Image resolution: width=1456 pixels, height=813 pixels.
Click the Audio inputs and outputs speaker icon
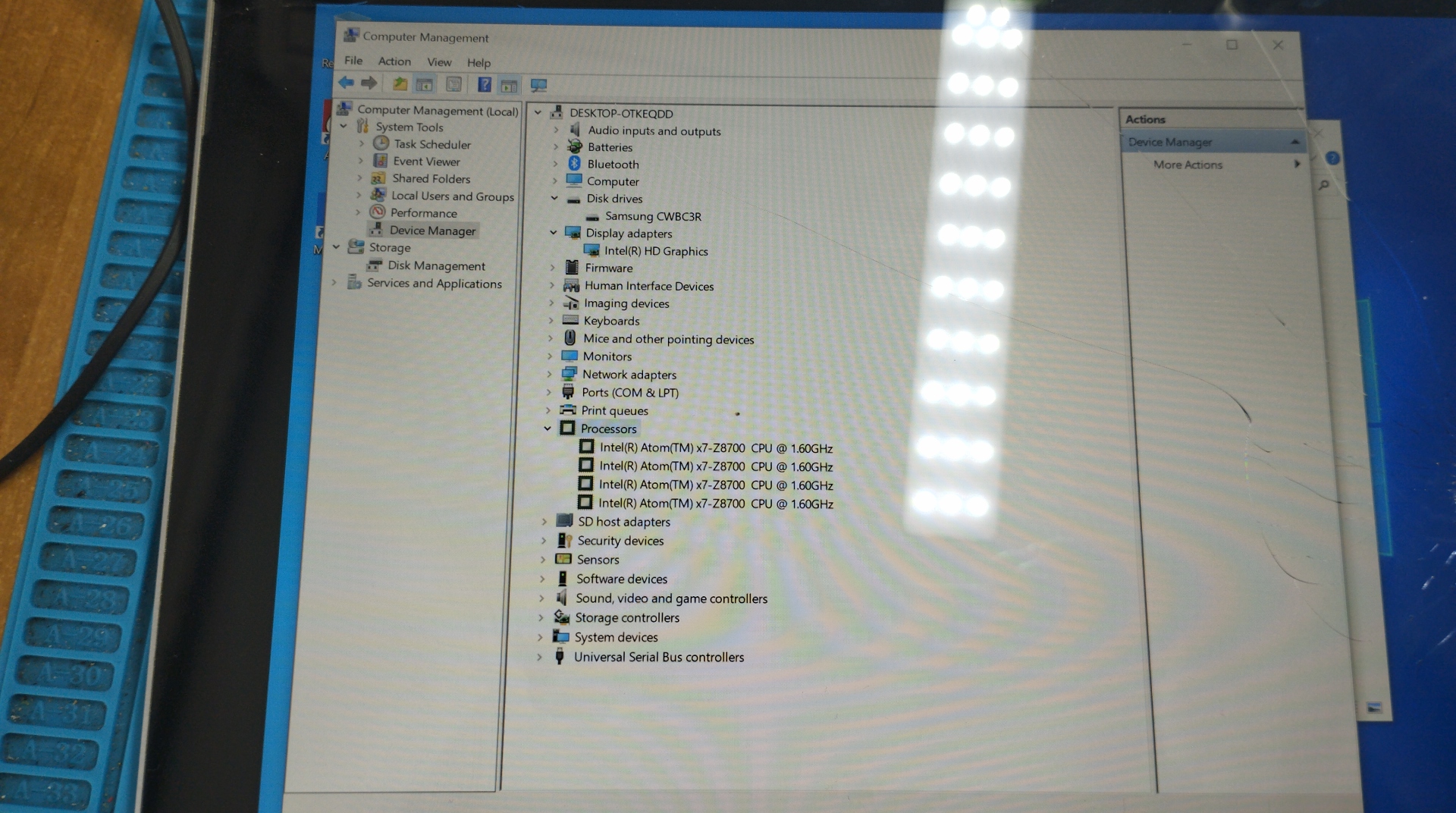pyautogui.click(x=575, y=130)
